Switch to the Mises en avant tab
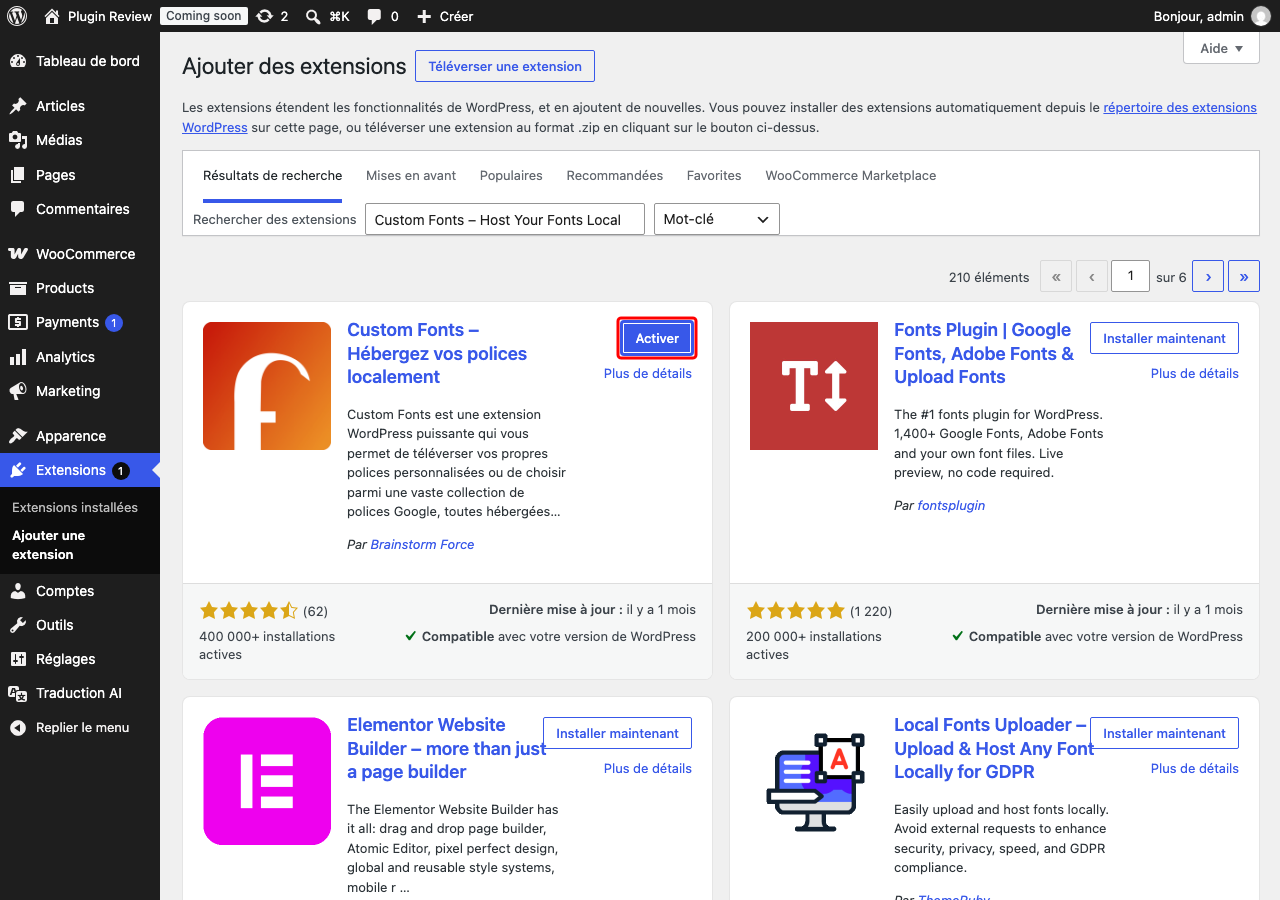1280x900 pixels. (x=411, y=175)
